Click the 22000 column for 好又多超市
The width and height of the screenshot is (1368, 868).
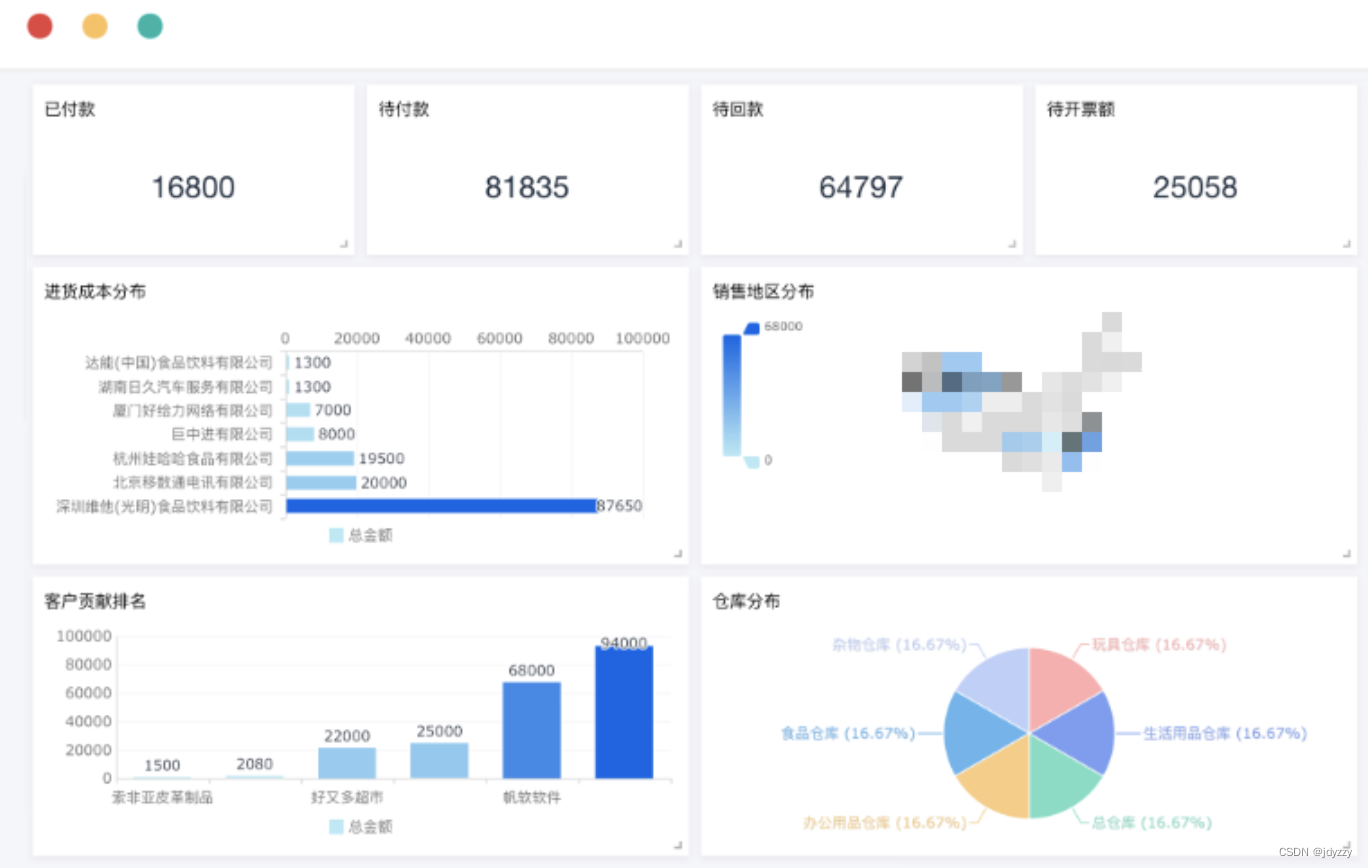tap(347, 763)
